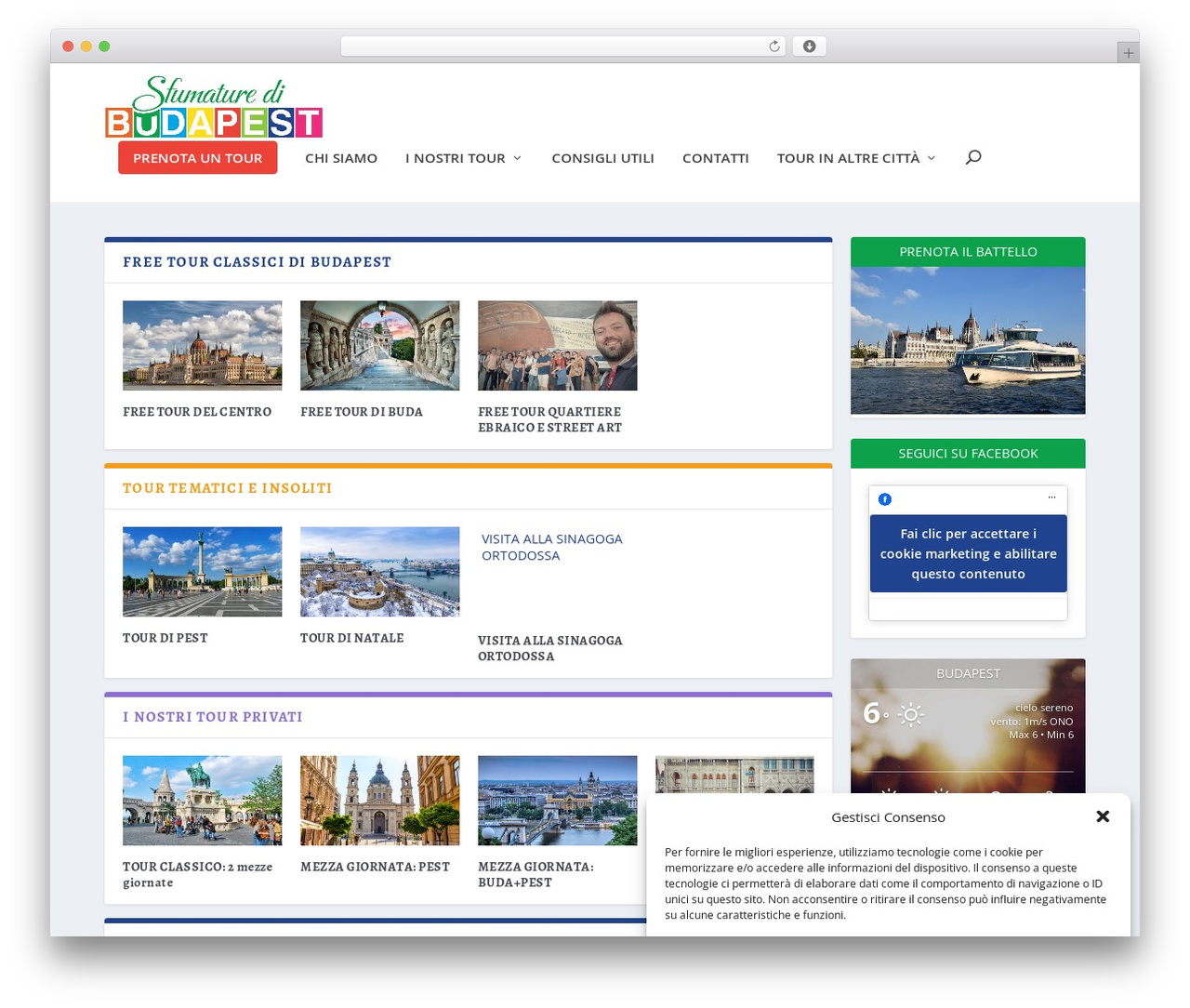Open the TOUR DI PEST title link
The width and height of the screenshot is (1190, 1008).
[x=165, y=638]
